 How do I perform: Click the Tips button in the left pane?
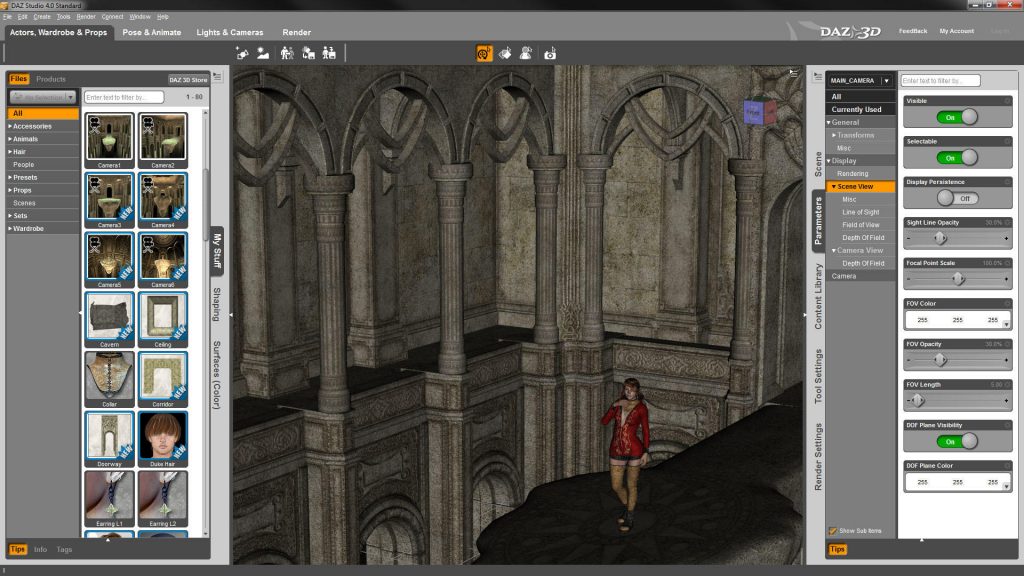(x=18, y=549)
